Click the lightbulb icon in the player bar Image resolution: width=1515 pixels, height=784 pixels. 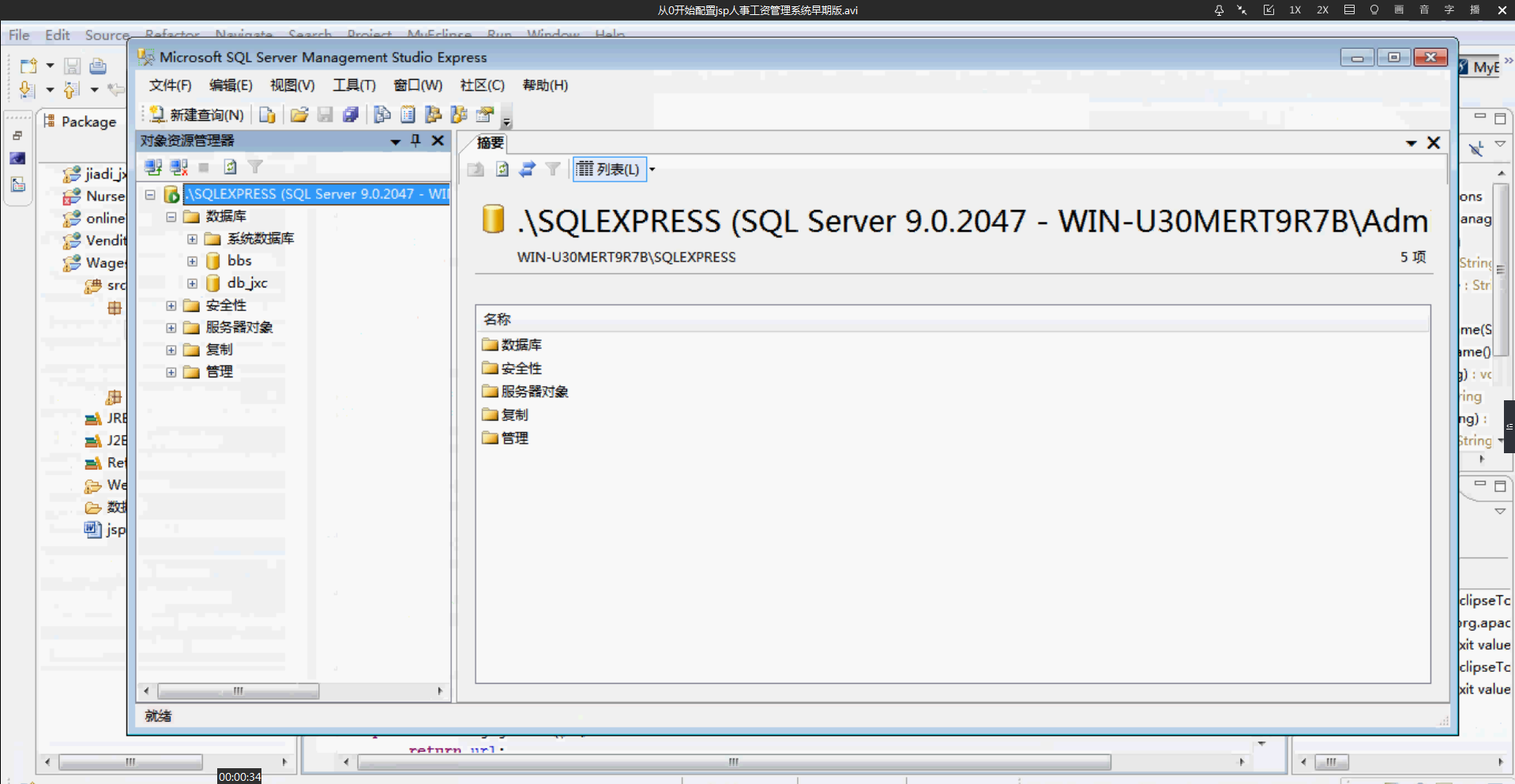tap(1374, 10)
